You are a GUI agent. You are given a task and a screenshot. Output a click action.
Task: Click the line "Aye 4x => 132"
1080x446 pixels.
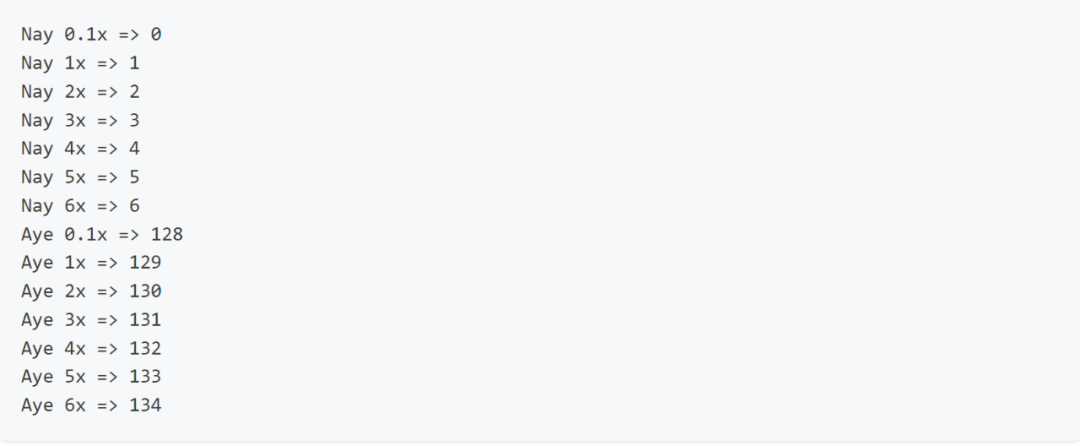91,348
